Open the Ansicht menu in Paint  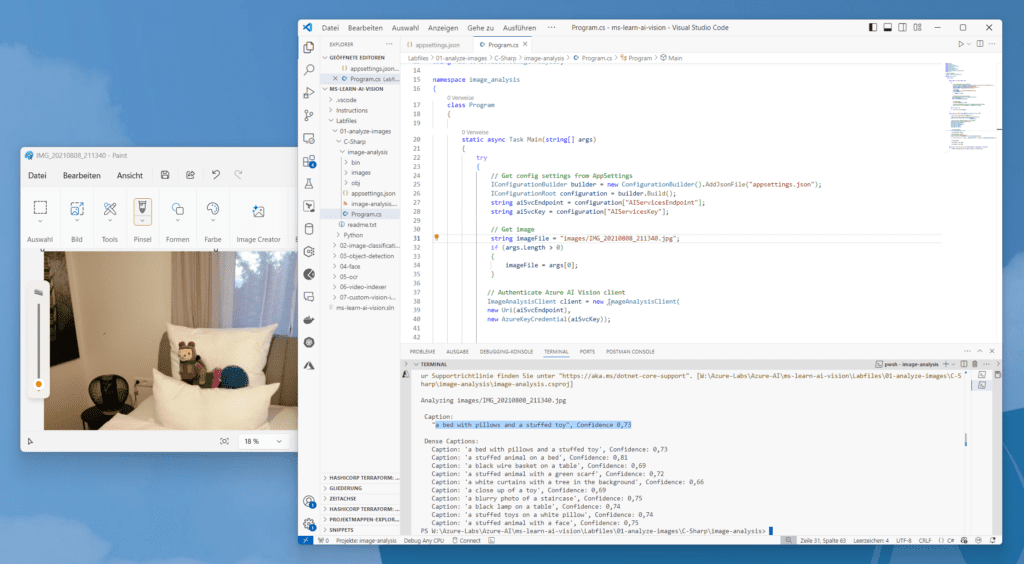[130, 176]
